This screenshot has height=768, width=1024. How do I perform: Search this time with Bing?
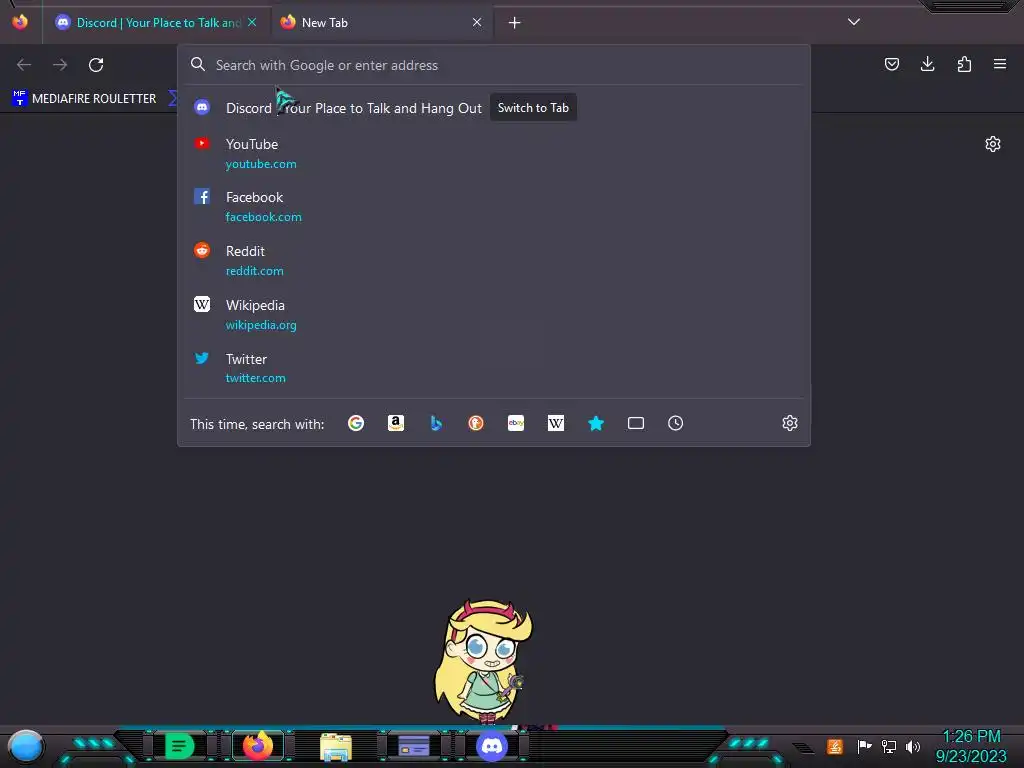click(x=436, y=423)
